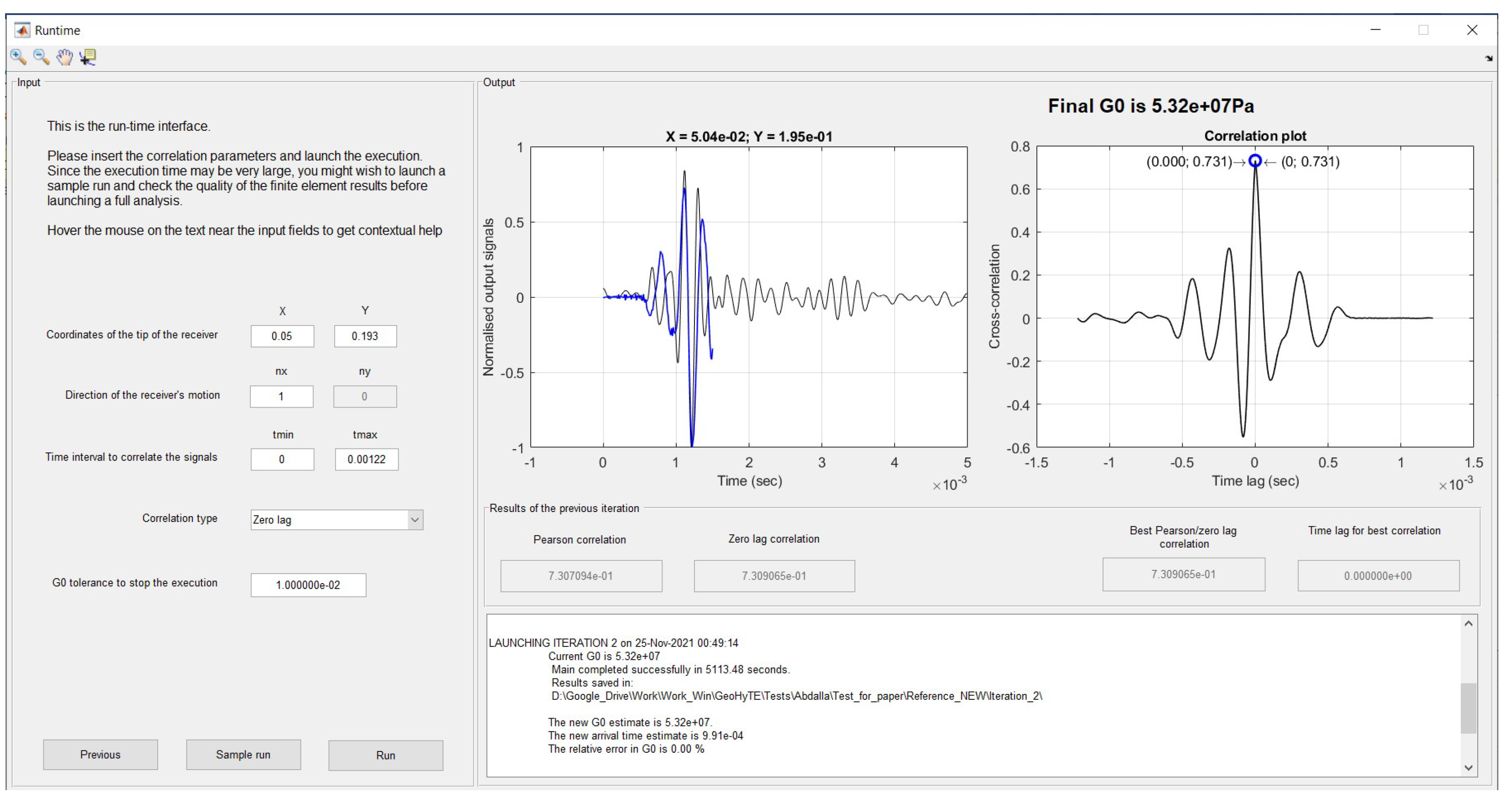1512x802 pixels.
Task: Click the receiver Y coordinate field
Action: [365, 336]
